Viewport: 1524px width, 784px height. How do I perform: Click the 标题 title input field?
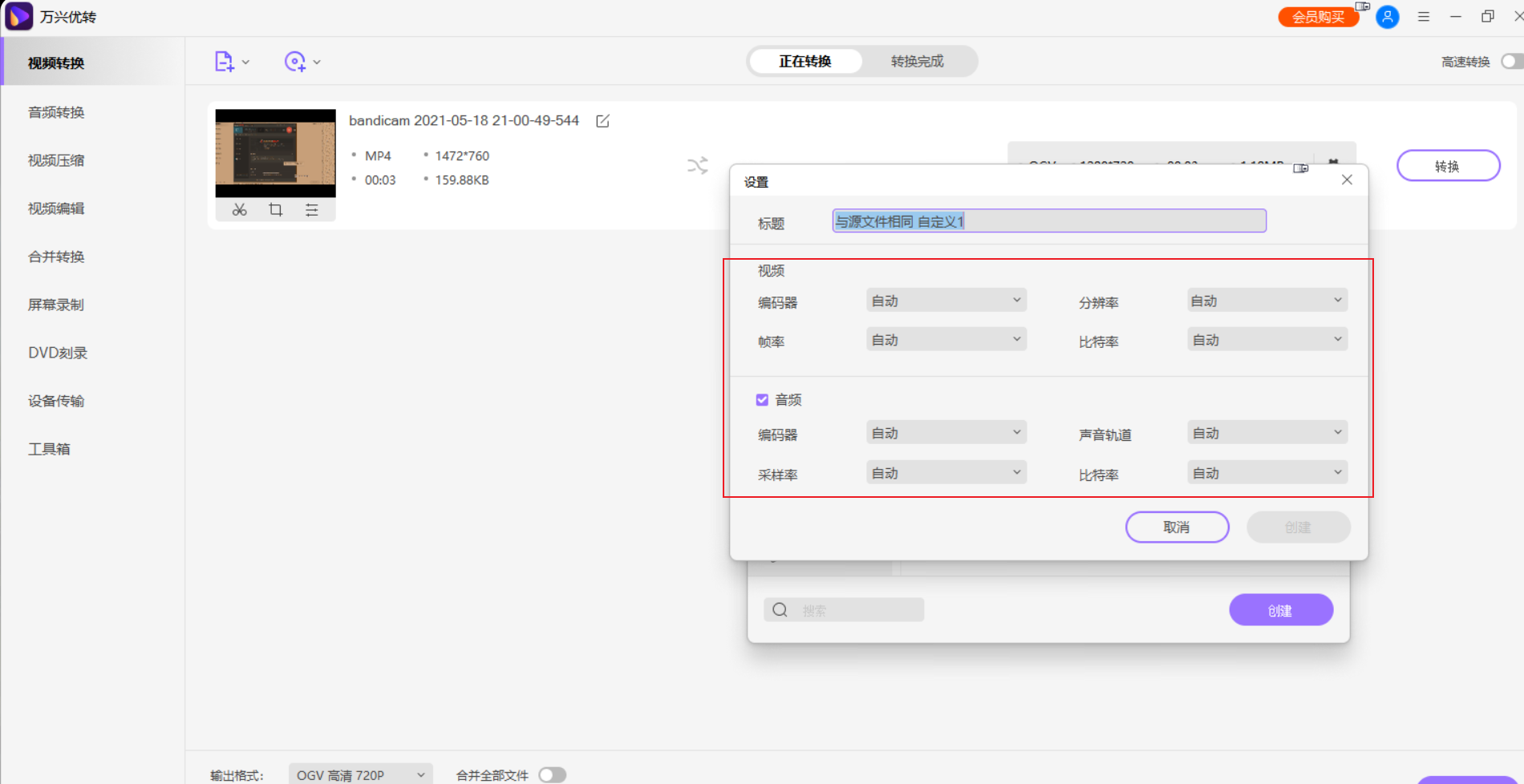1048,221
